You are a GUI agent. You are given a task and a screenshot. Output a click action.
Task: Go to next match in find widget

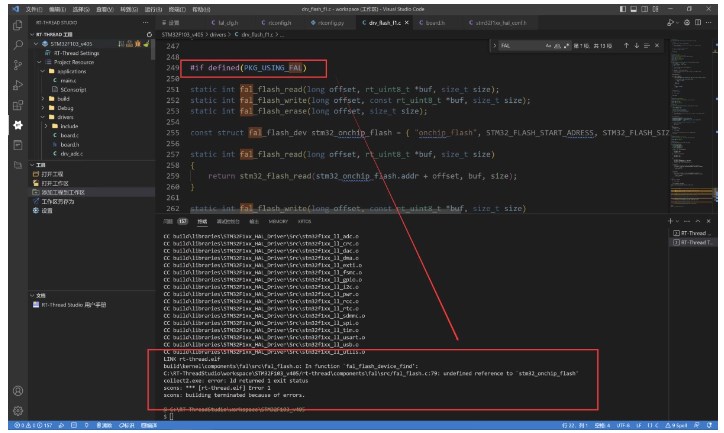639,46
